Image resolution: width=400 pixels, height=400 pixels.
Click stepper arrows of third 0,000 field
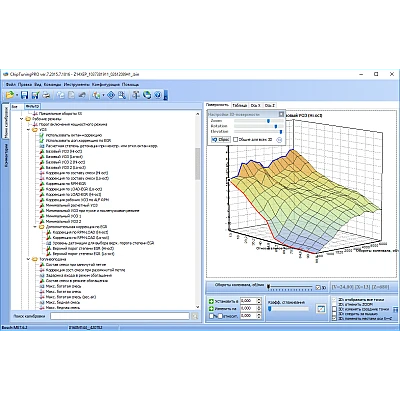pyautogui.click(x=259, y=316)
